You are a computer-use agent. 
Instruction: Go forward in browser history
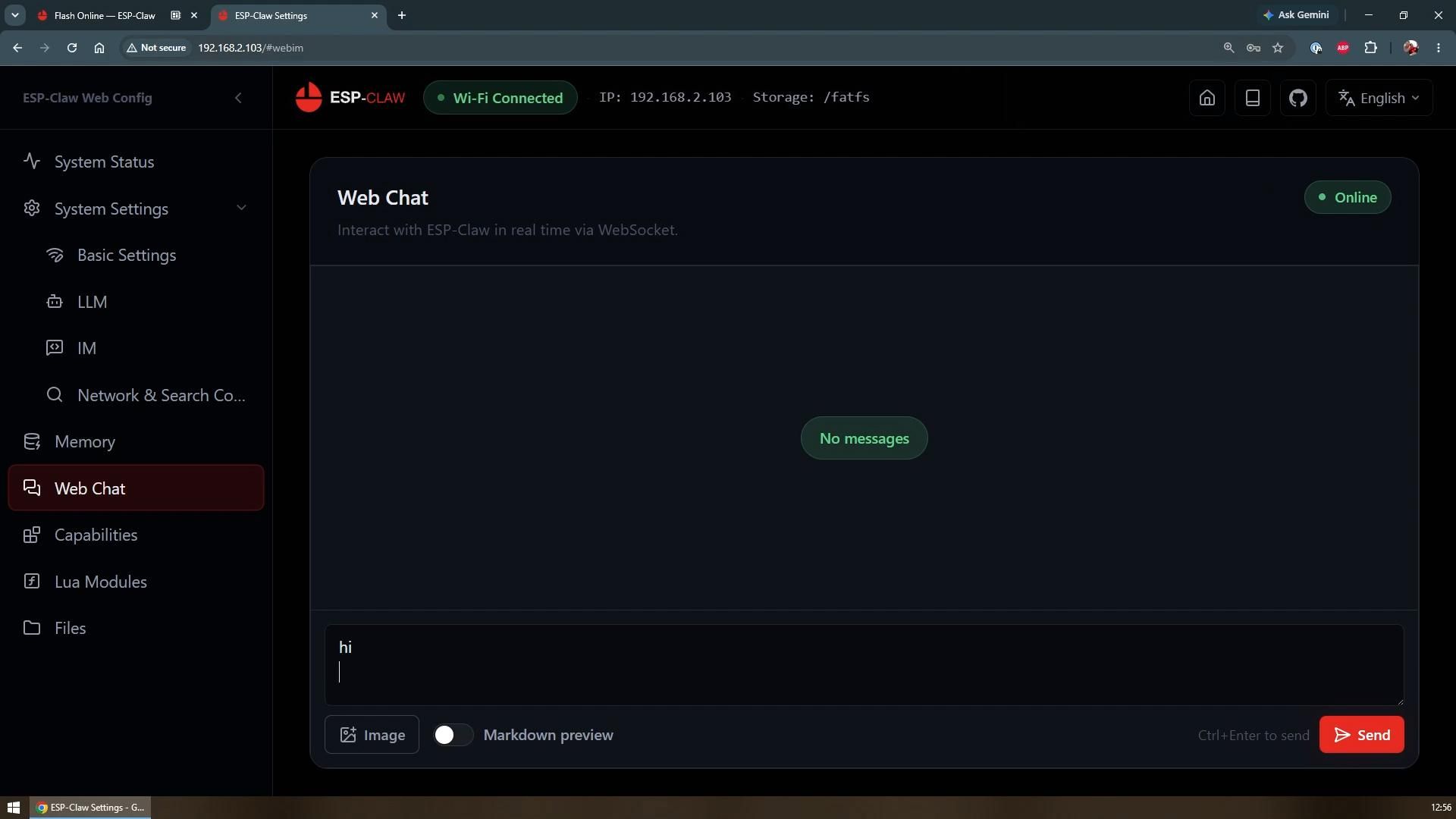tap(45, 48)
